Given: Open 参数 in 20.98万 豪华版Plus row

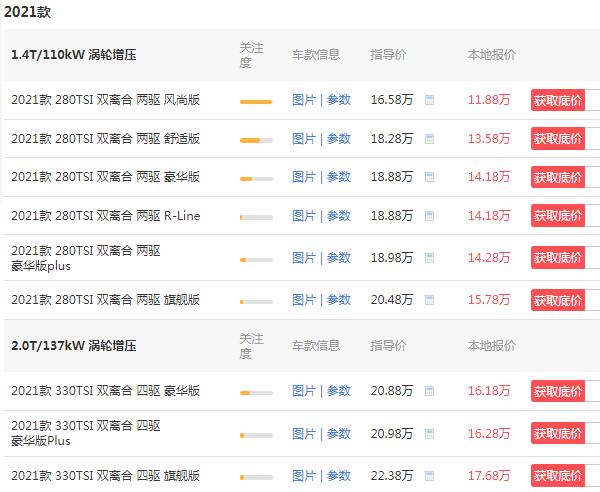Looking at the screenshot, I should coord(339,434).
